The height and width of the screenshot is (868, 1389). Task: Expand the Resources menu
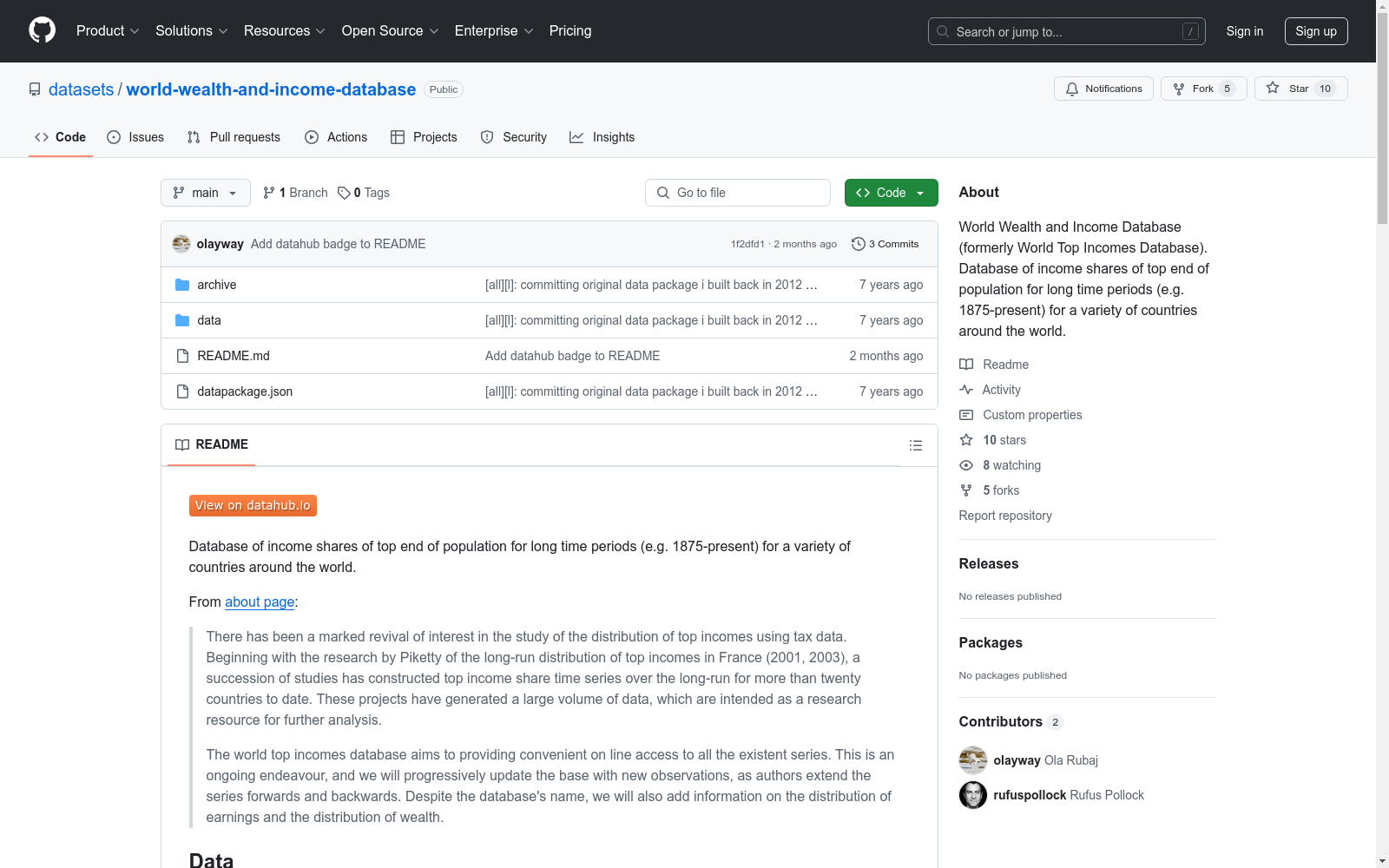coord(285,30)
